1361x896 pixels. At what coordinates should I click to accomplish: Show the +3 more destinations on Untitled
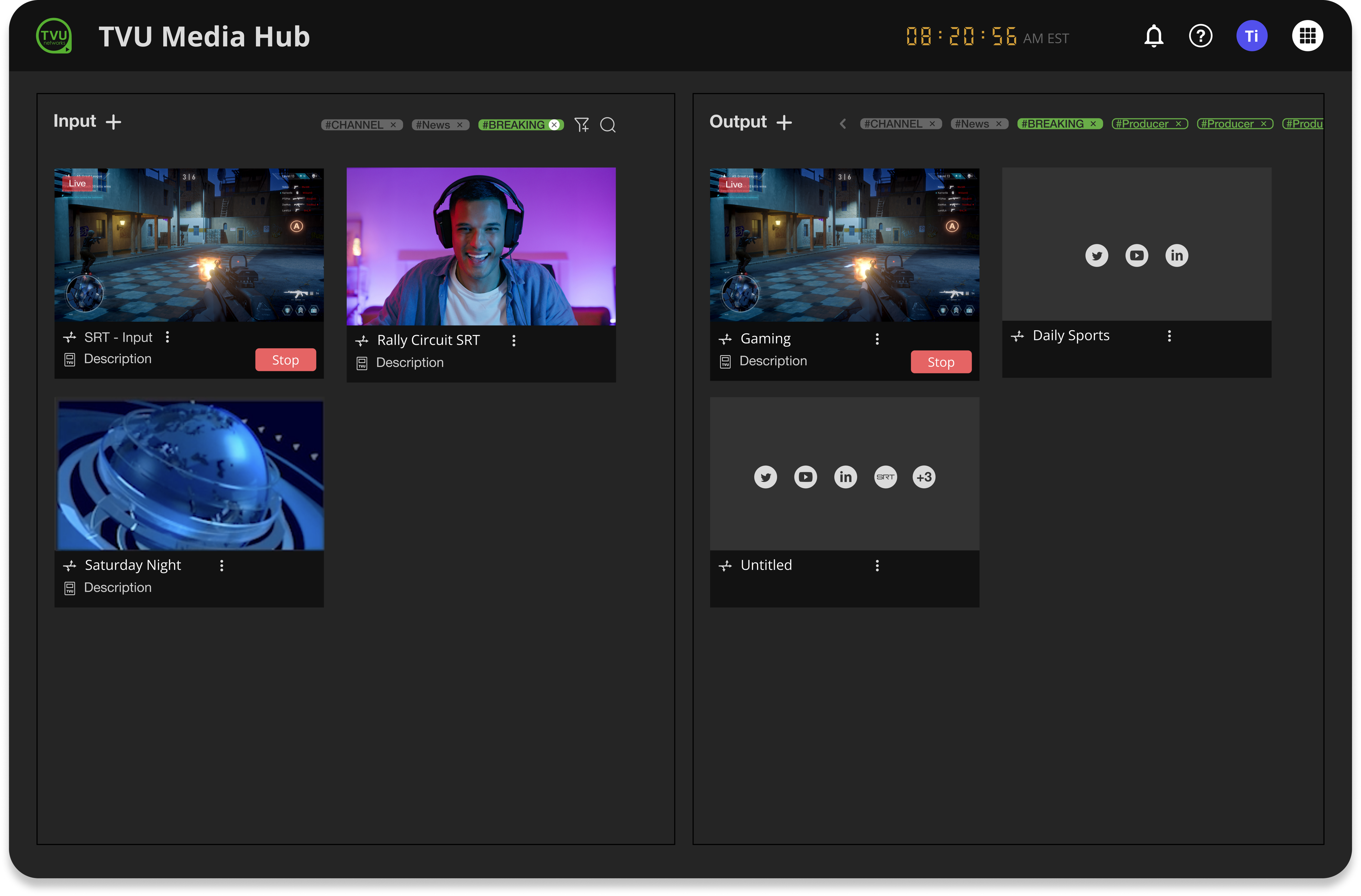[x=924, y=477]
